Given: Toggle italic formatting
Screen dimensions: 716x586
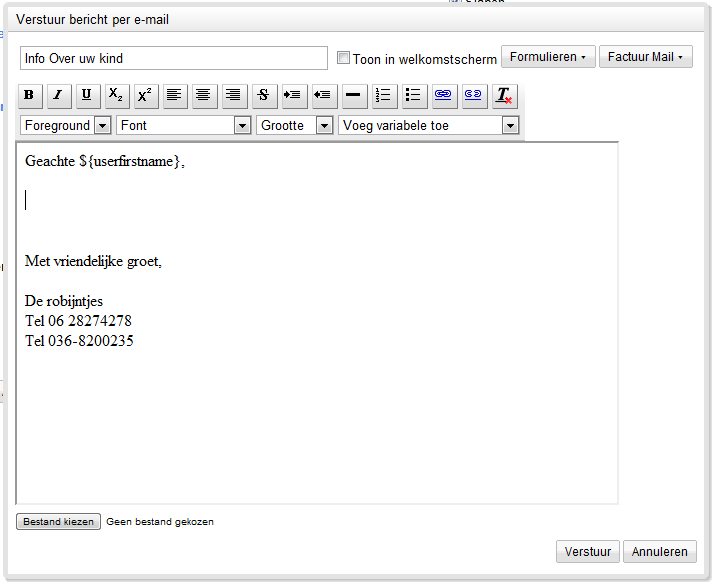Looking at the screenshot, I should pyautogui.click(x=57, y=96).
